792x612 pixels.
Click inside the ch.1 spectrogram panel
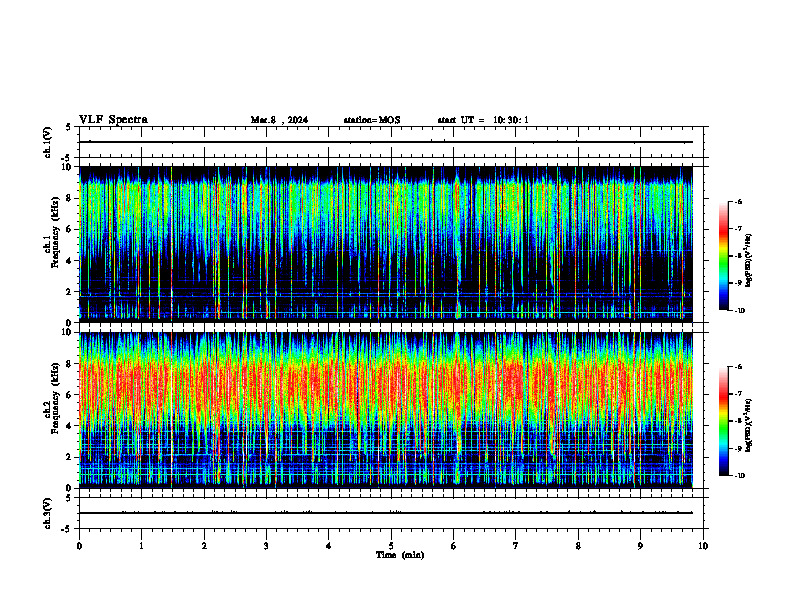coord(386,244)
